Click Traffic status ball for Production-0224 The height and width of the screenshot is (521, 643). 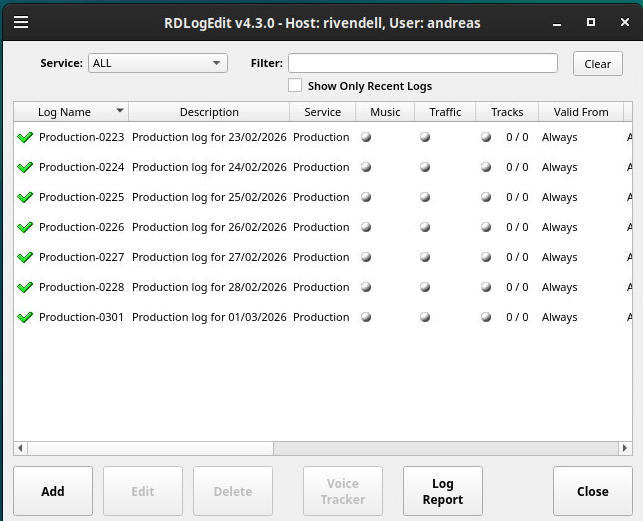point(425,167)
